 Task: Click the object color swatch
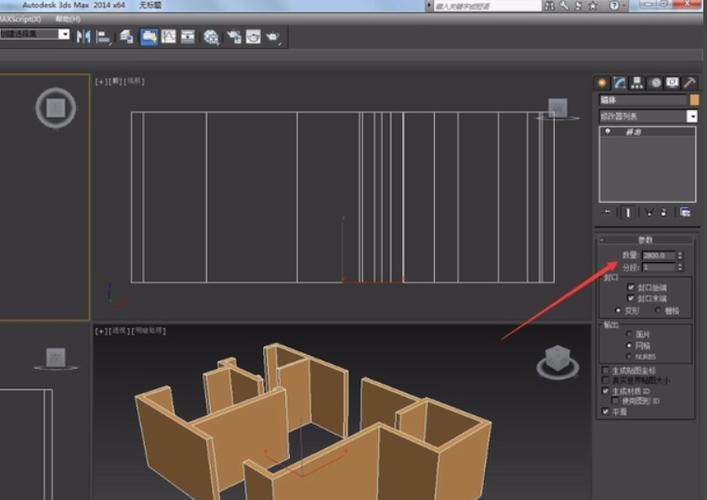693,100
